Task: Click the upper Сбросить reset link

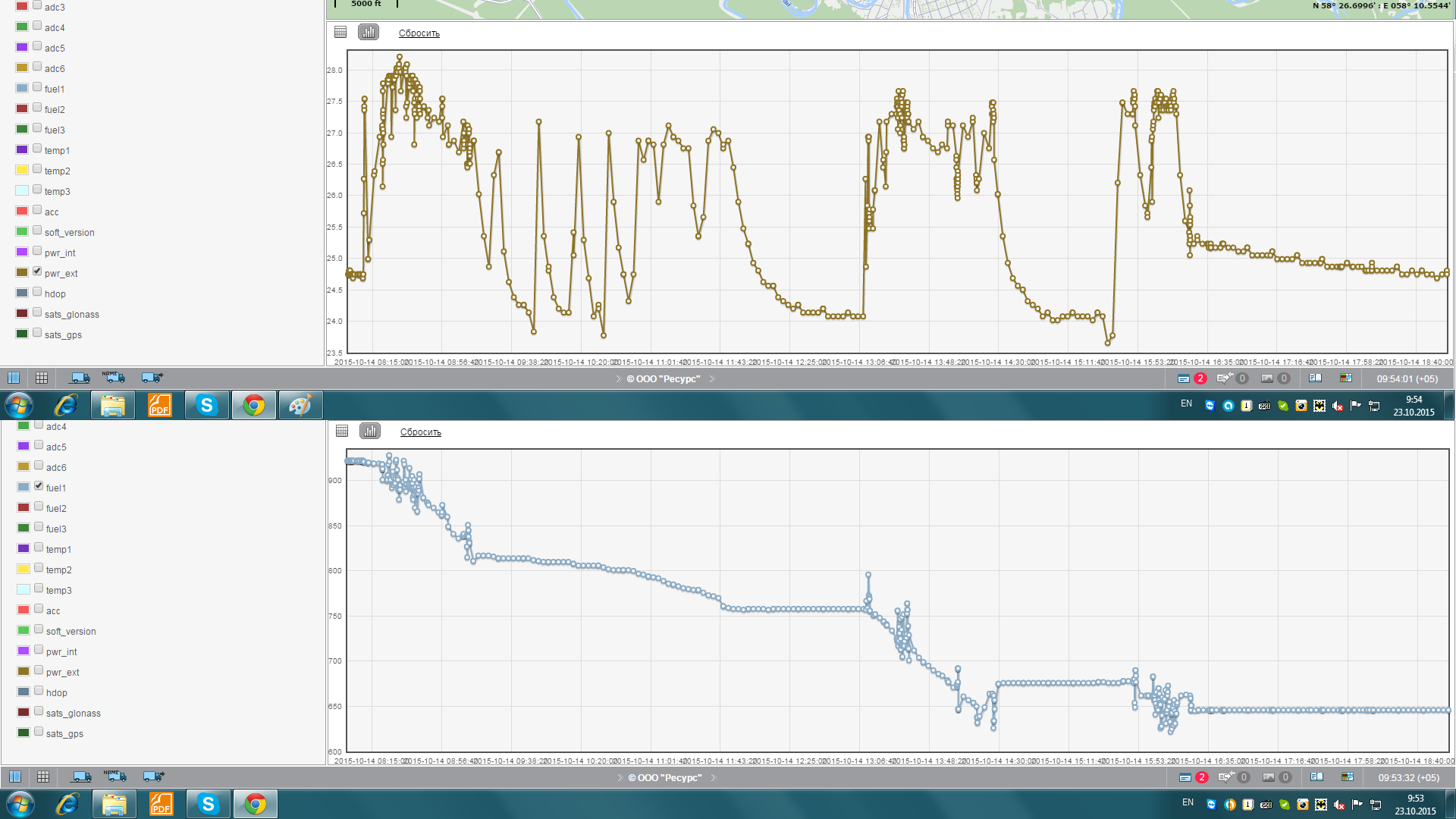Action: coord(419,33)
